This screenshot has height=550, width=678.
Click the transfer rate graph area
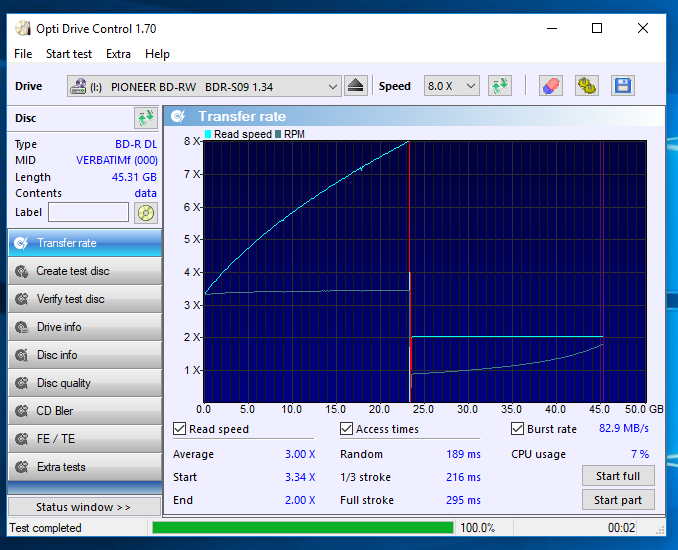click(x=425, y=271)
